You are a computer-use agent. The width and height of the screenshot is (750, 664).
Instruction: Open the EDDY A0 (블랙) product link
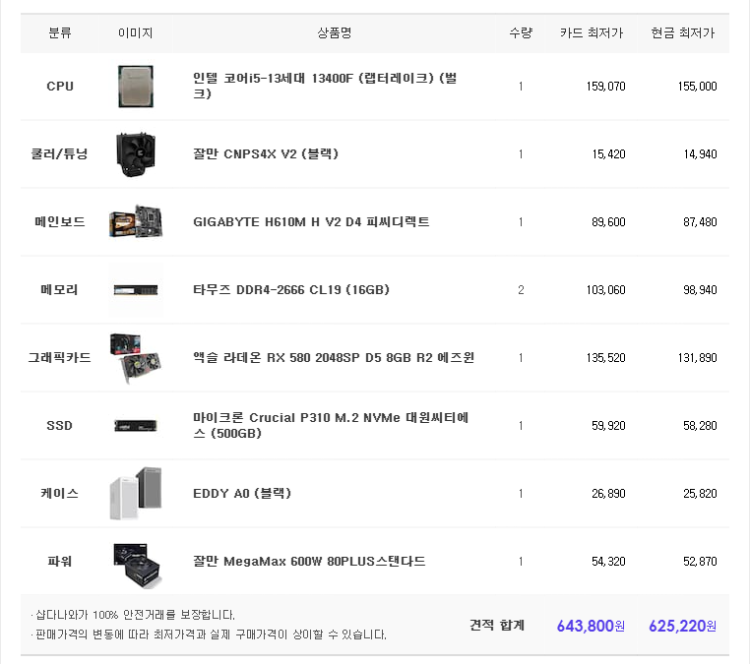242,493
